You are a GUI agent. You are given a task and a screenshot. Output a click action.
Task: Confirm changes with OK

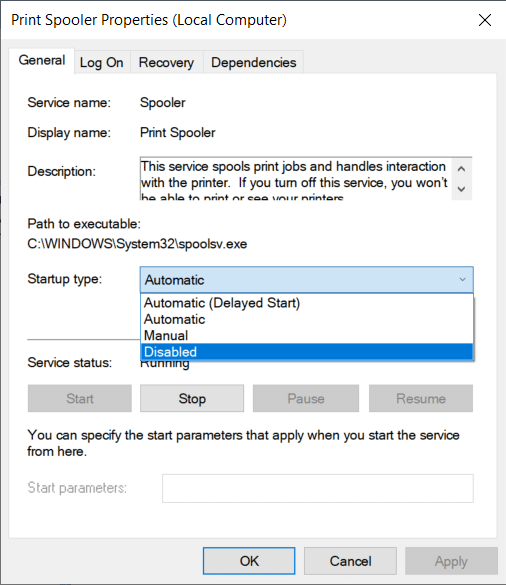click(249, 561)
